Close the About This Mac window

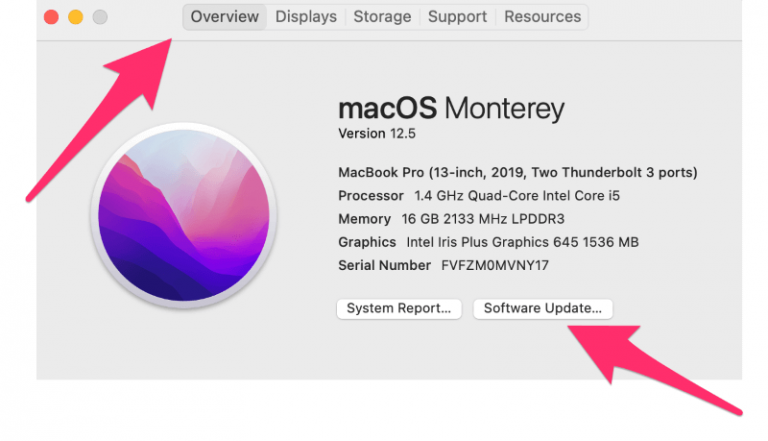point(50,17)
